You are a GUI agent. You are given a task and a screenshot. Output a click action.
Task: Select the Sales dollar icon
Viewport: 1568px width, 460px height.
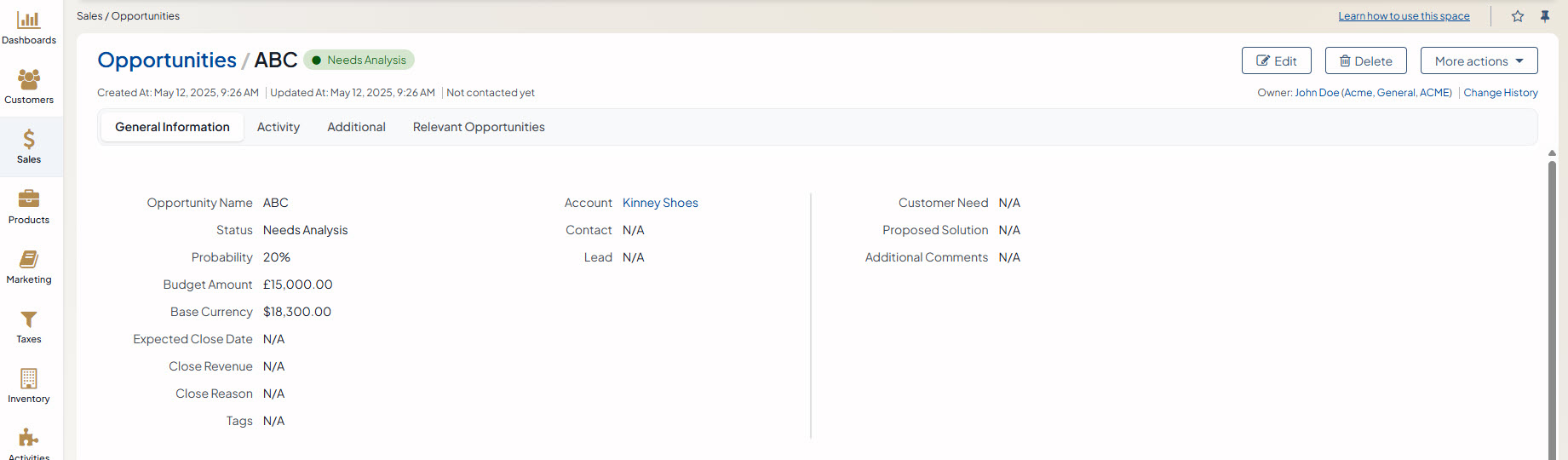[29, 140]
